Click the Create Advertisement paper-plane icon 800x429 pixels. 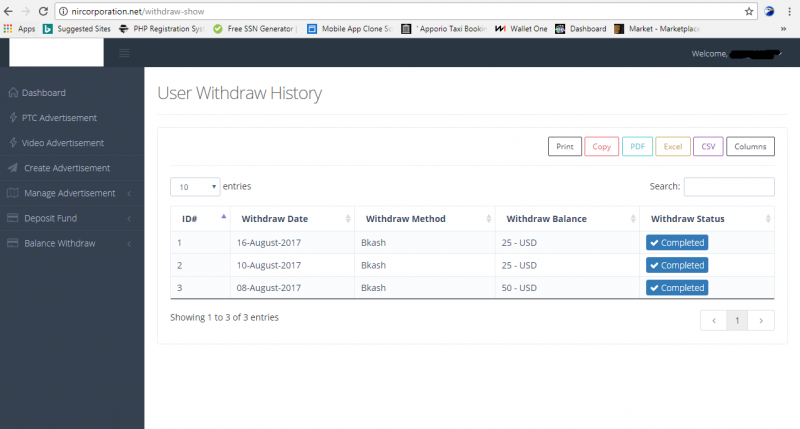pyautogui.click(x=13, y=167)
